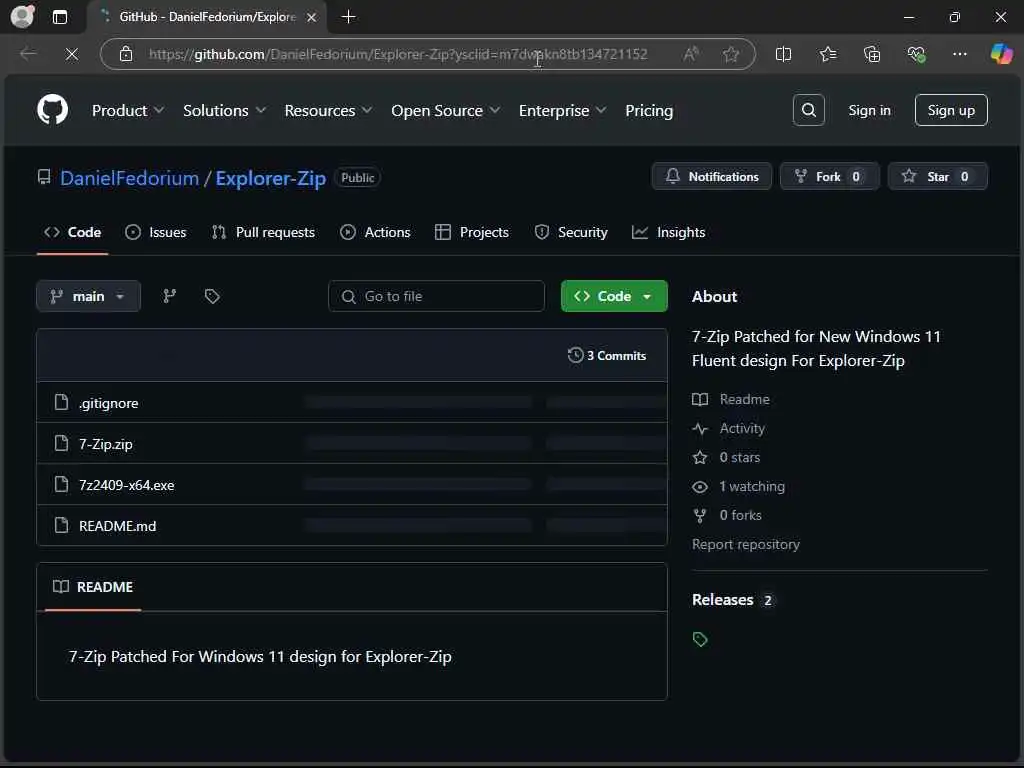Open the .gitignore file
This screenshot has width=1024, height=768.
tap(108, 403)
